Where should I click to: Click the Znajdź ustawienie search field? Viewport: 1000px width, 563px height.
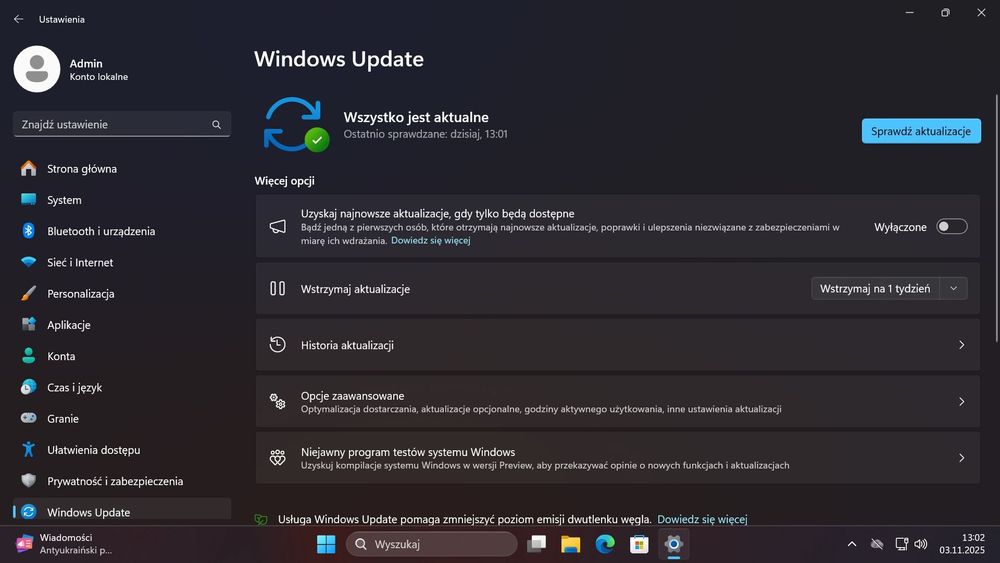click(x=122, y=124)
